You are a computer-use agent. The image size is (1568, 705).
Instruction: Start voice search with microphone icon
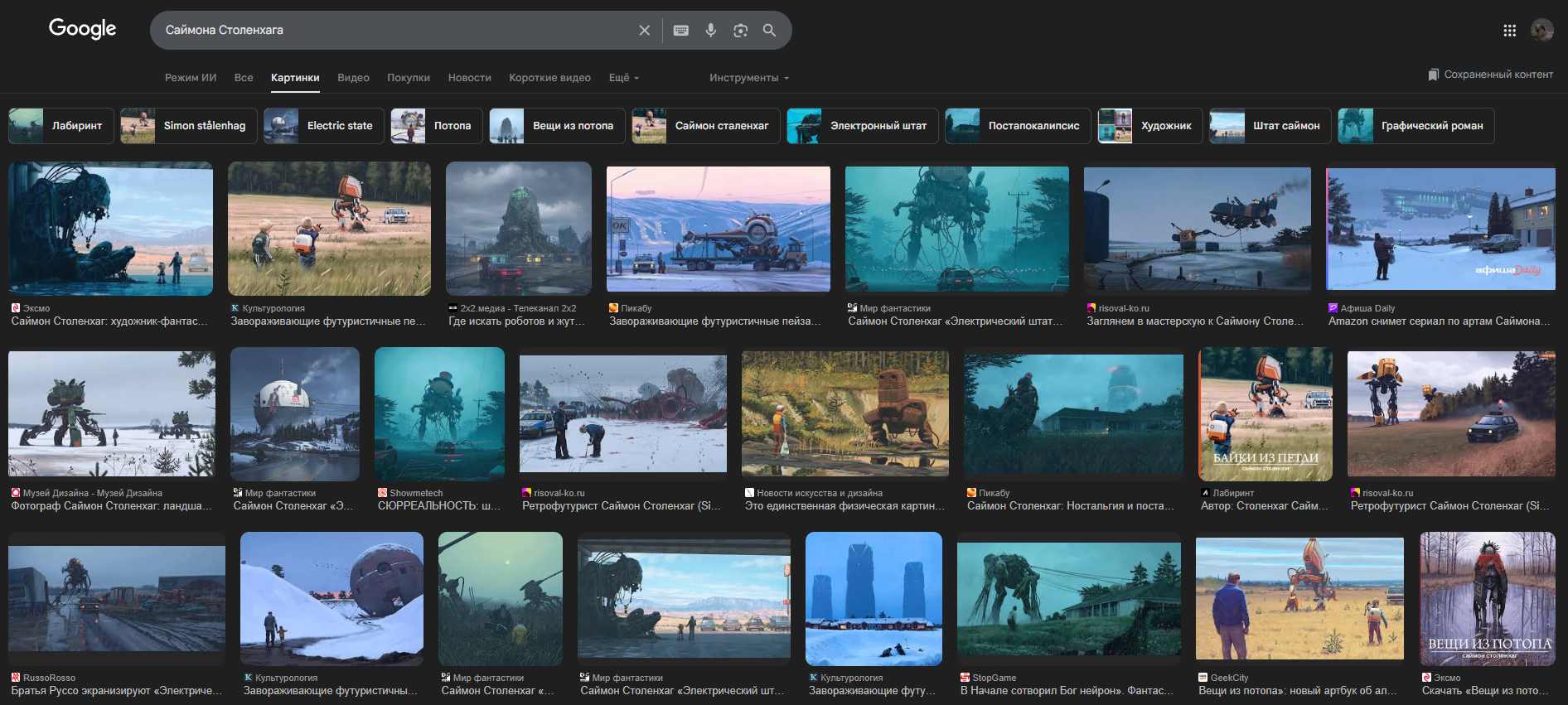[710, 31]
